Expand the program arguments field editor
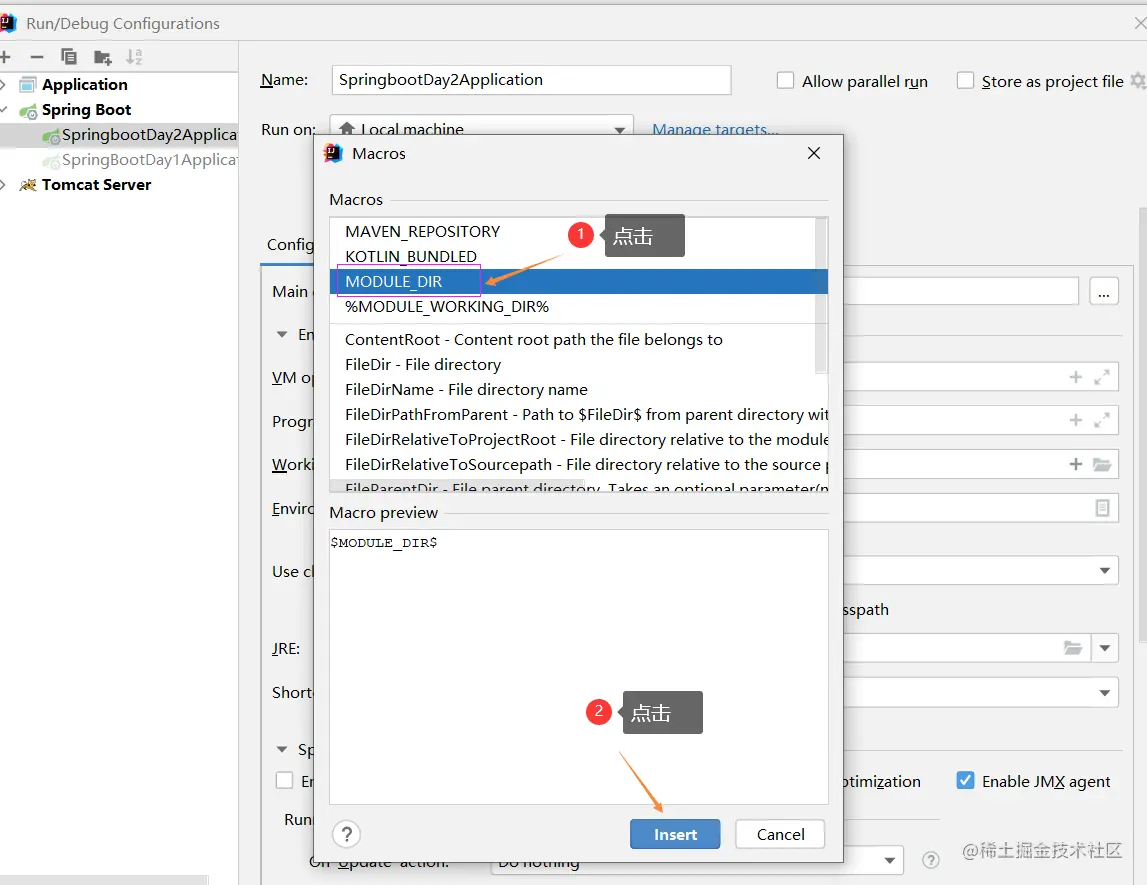 1102,420
